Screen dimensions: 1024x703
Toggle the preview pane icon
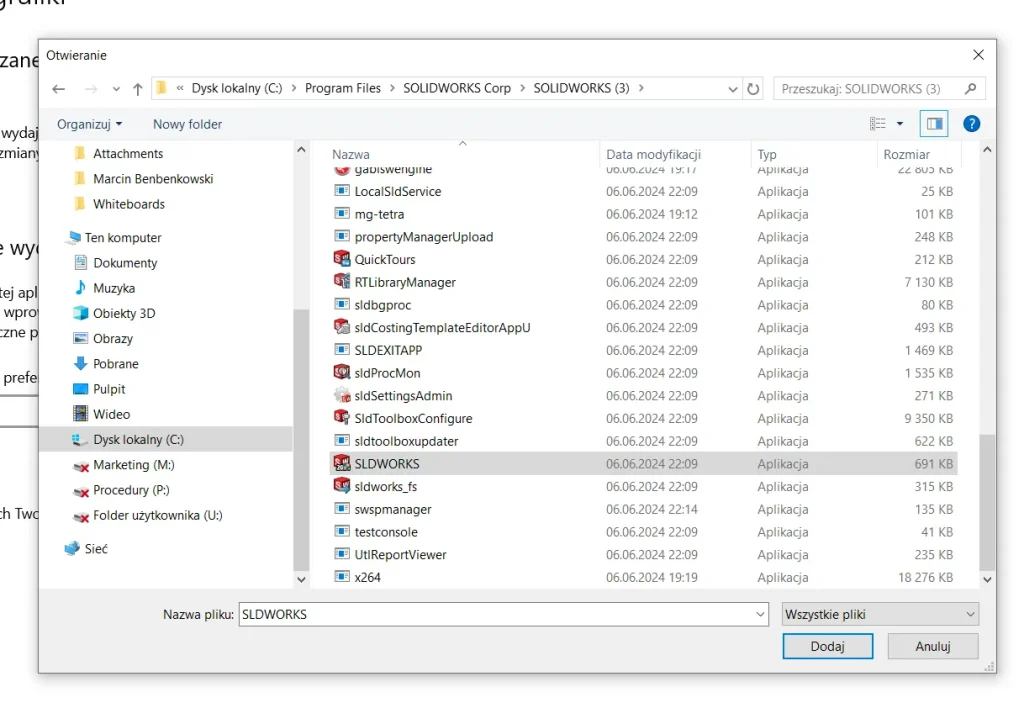pos(935,124)
